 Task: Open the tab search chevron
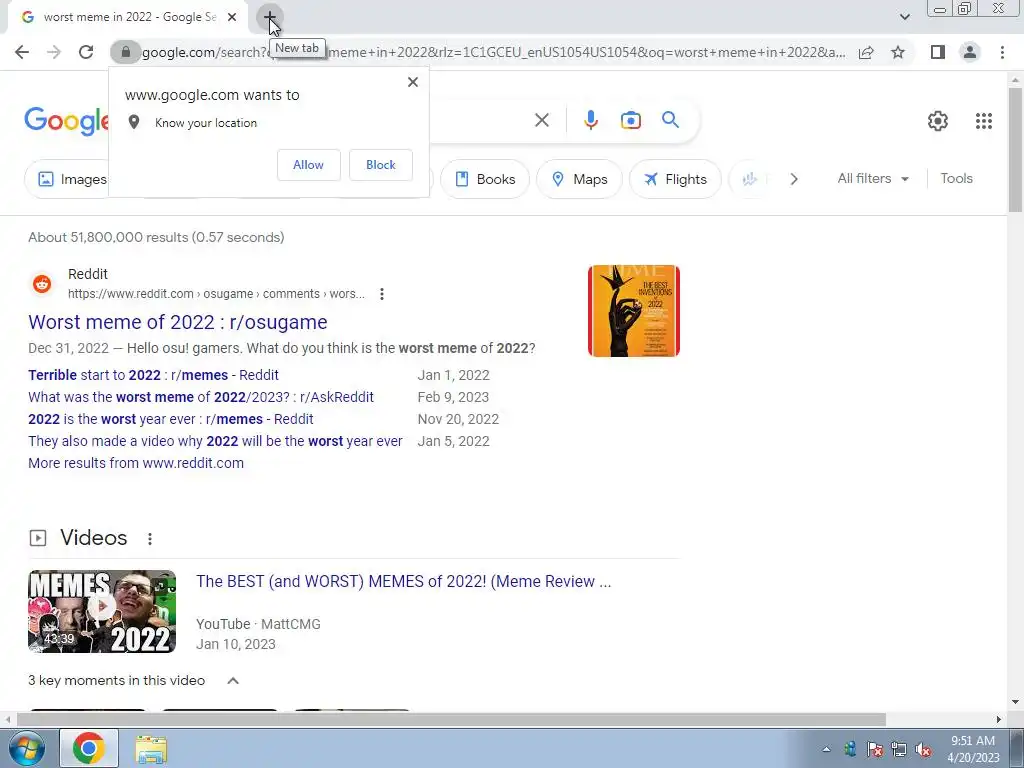click(904, 17)
